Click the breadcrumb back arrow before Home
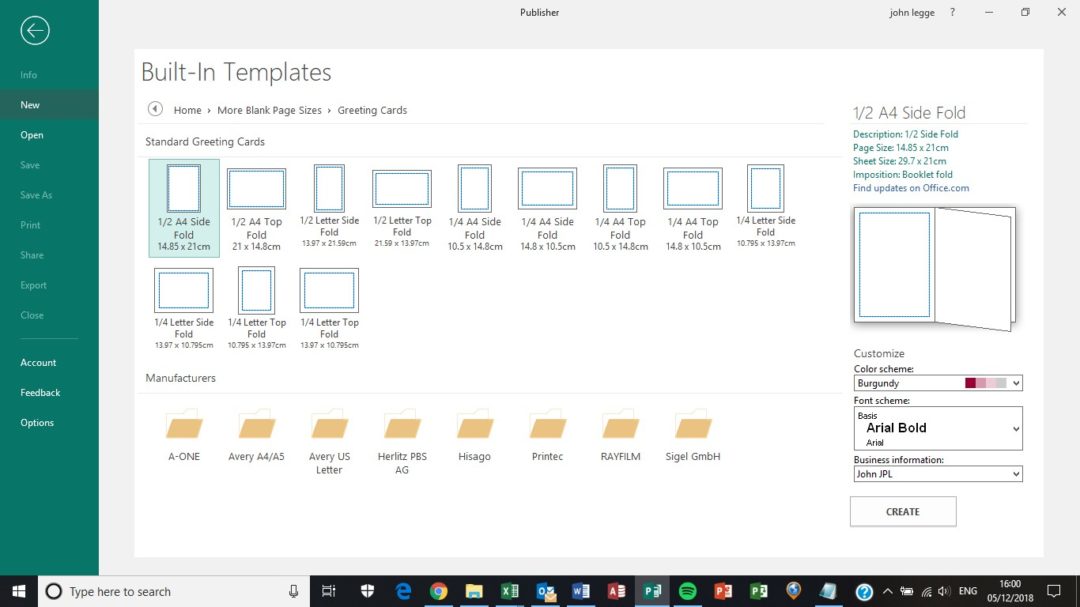Viewport: 1080px width, 607px height. click(x=155, y=110)
